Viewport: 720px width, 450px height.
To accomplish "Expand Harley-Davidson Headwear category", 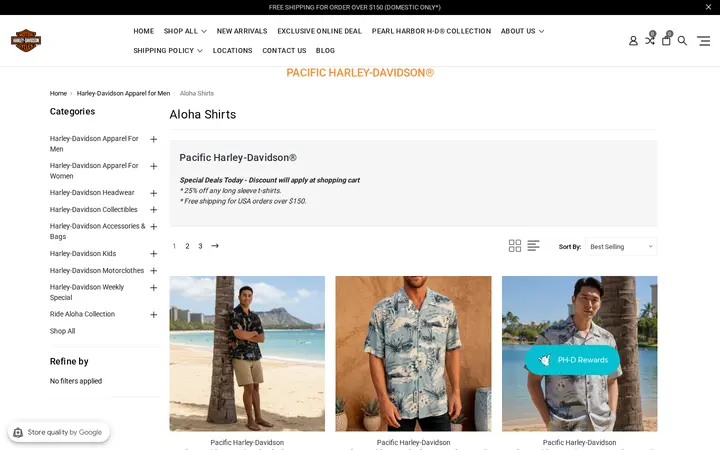I will 153,193.
